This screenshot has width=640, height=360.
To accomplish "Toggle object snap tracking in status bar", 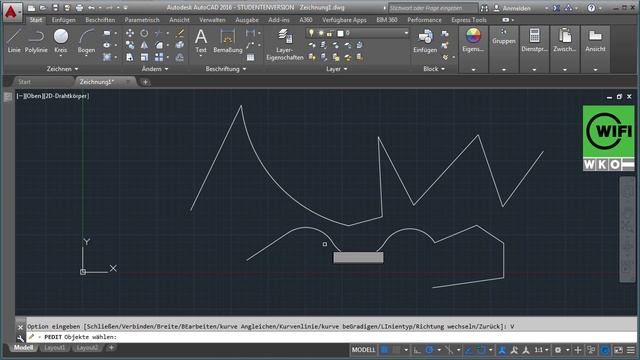I will coord(469,350).
